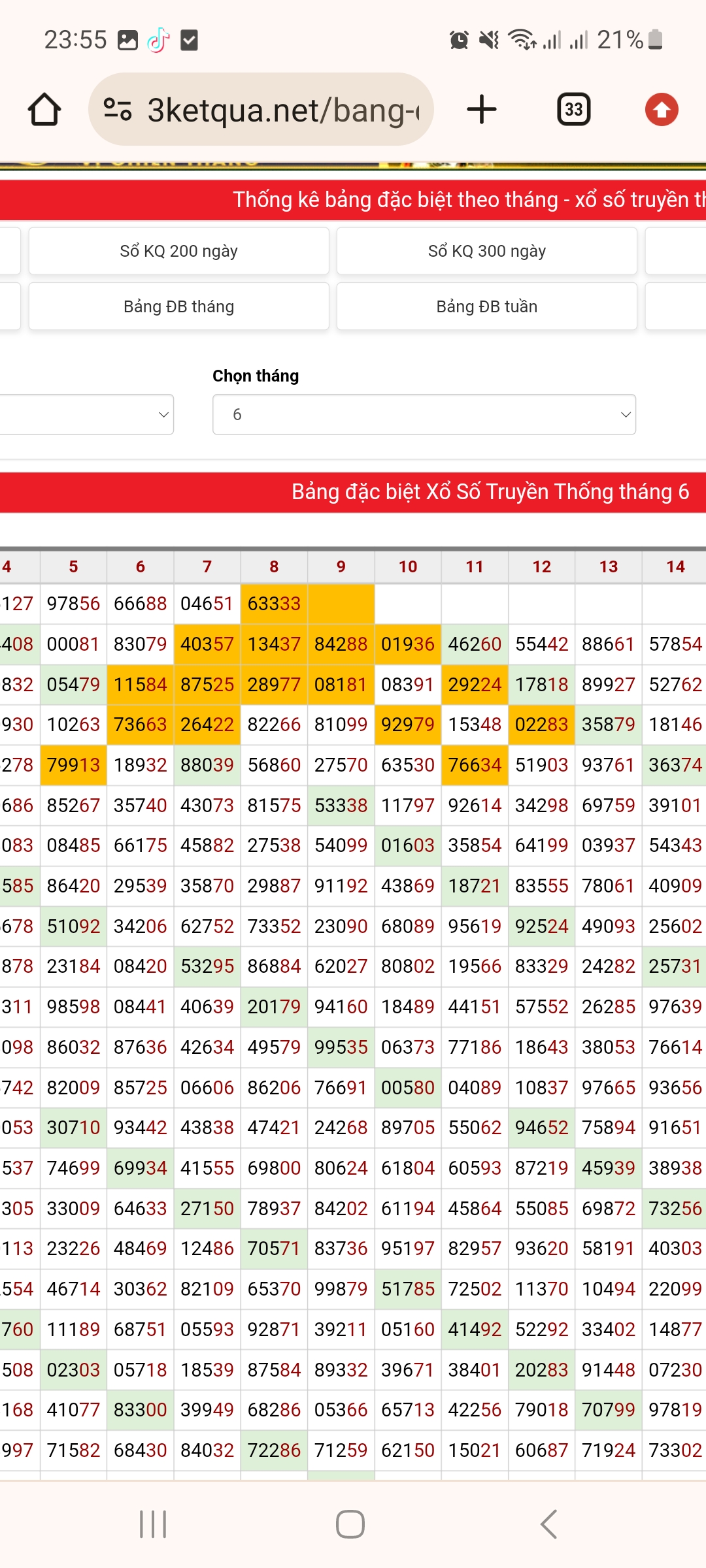The height and width of the screenshot is (1568, 706).
Task: Select highlighted cell 40357
Action: click(207, 644)
